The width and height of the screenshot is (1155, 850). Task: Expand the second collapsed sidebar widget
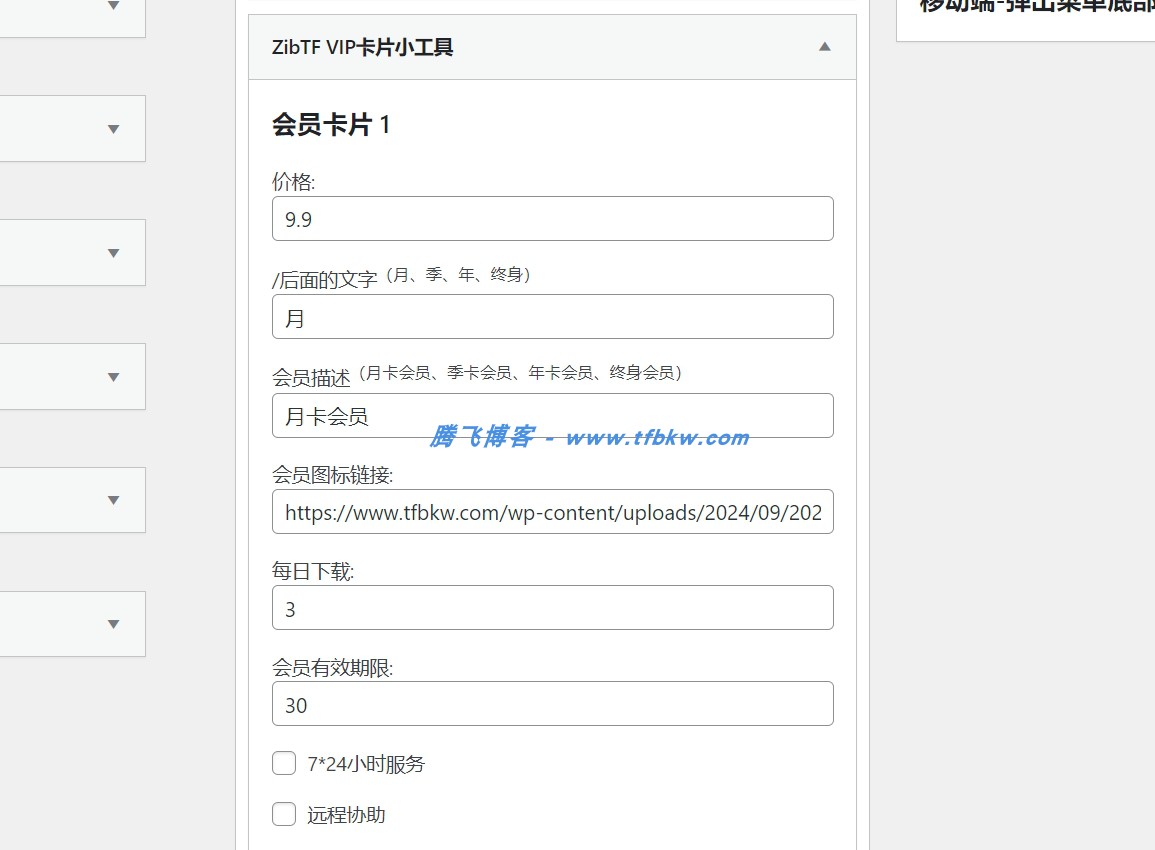pos(113,128)
